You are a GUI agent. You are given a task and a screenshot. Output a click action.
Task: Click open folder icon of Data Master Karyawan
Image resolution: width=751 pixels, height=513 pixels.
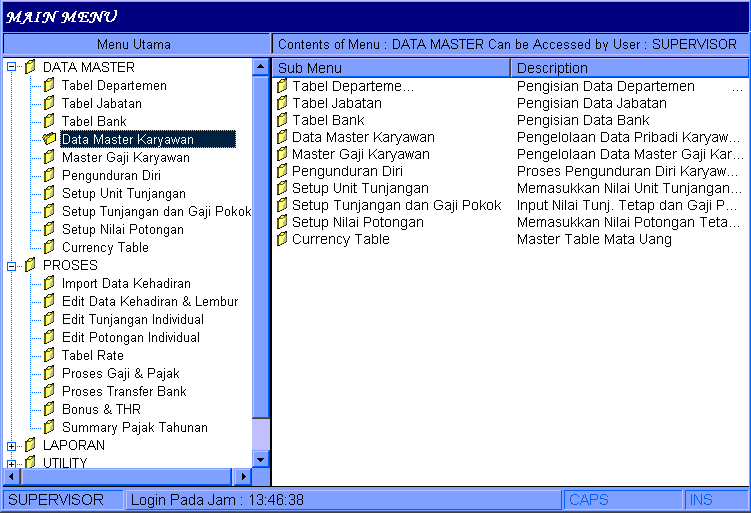[49, 139]
